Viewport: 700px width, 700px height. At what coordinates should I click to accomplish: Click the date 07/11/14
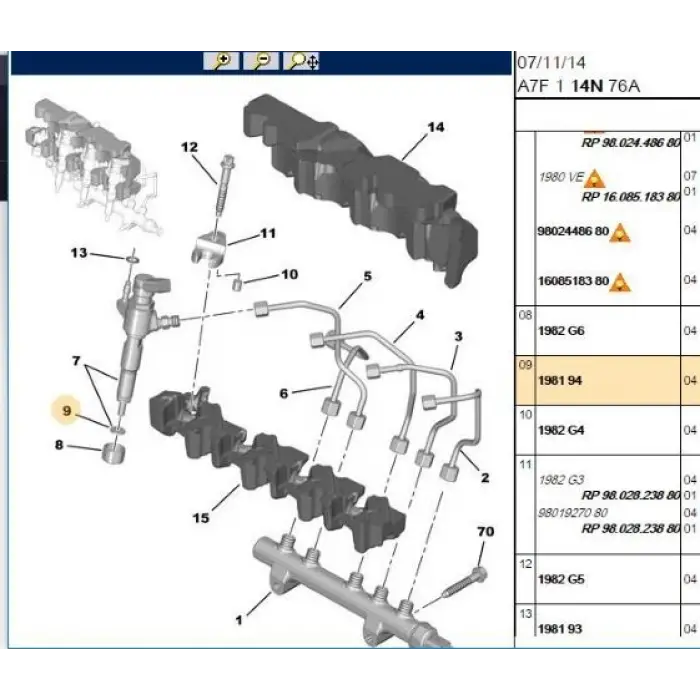coord(551,62)
